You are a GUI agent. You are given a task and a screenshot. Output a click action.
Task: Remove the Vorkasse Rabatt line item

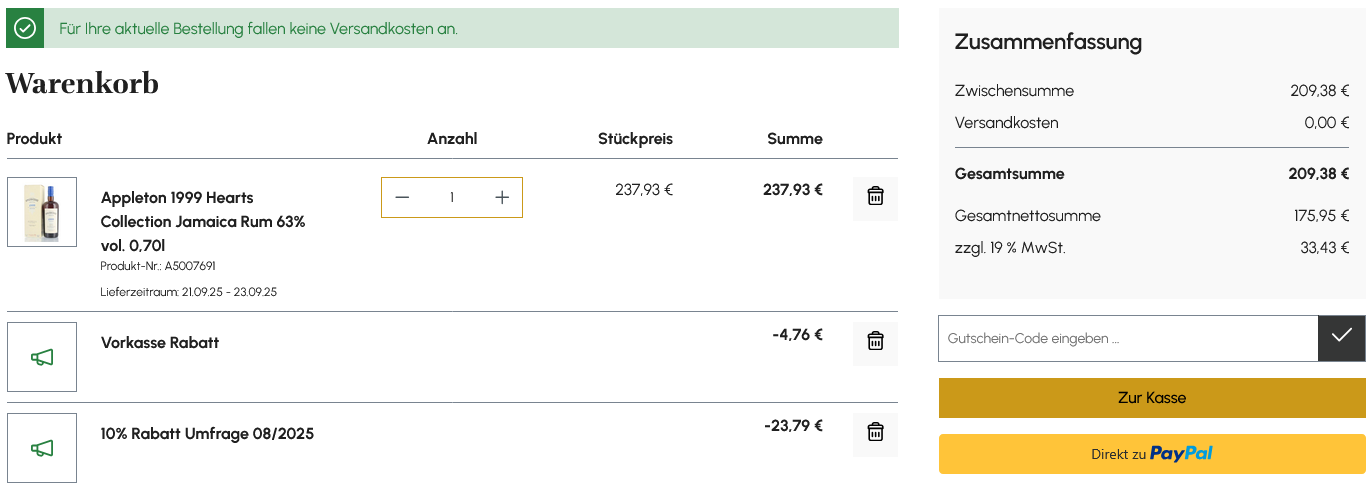875,342
